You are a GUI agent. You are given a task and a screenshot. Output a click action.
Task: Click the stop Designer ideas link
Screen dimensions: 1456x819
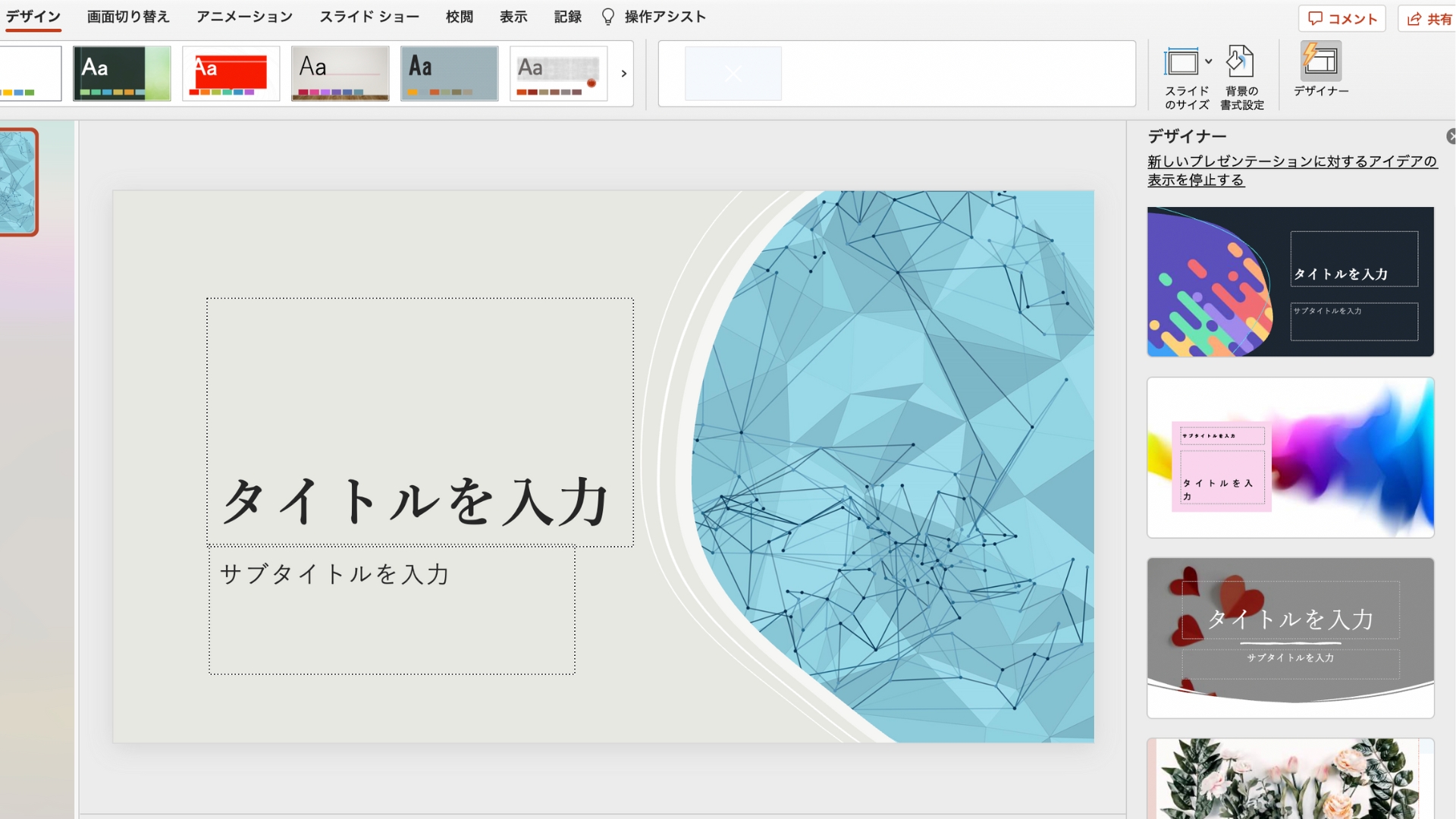click(1291, 170)
